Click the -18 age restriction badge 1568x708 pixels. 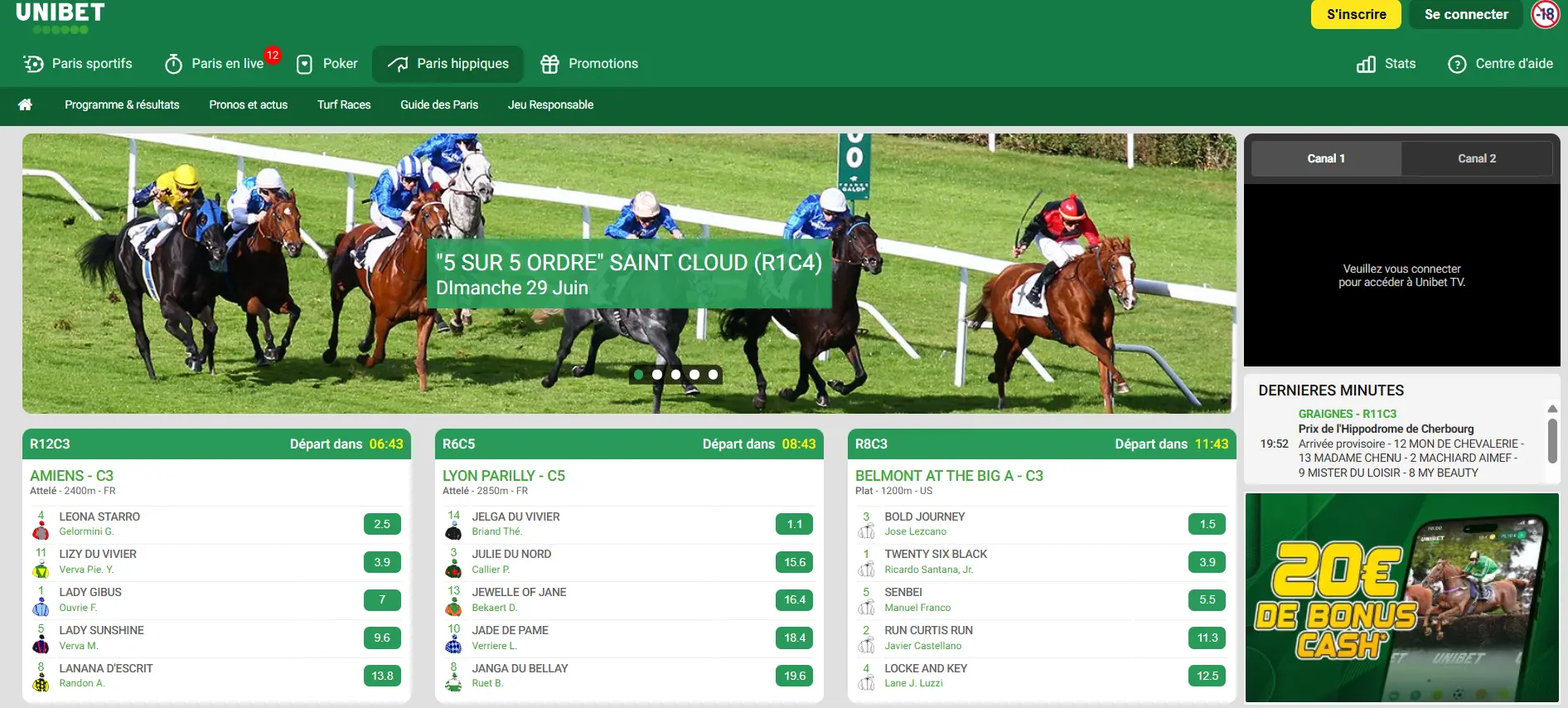pos(1545,14)
